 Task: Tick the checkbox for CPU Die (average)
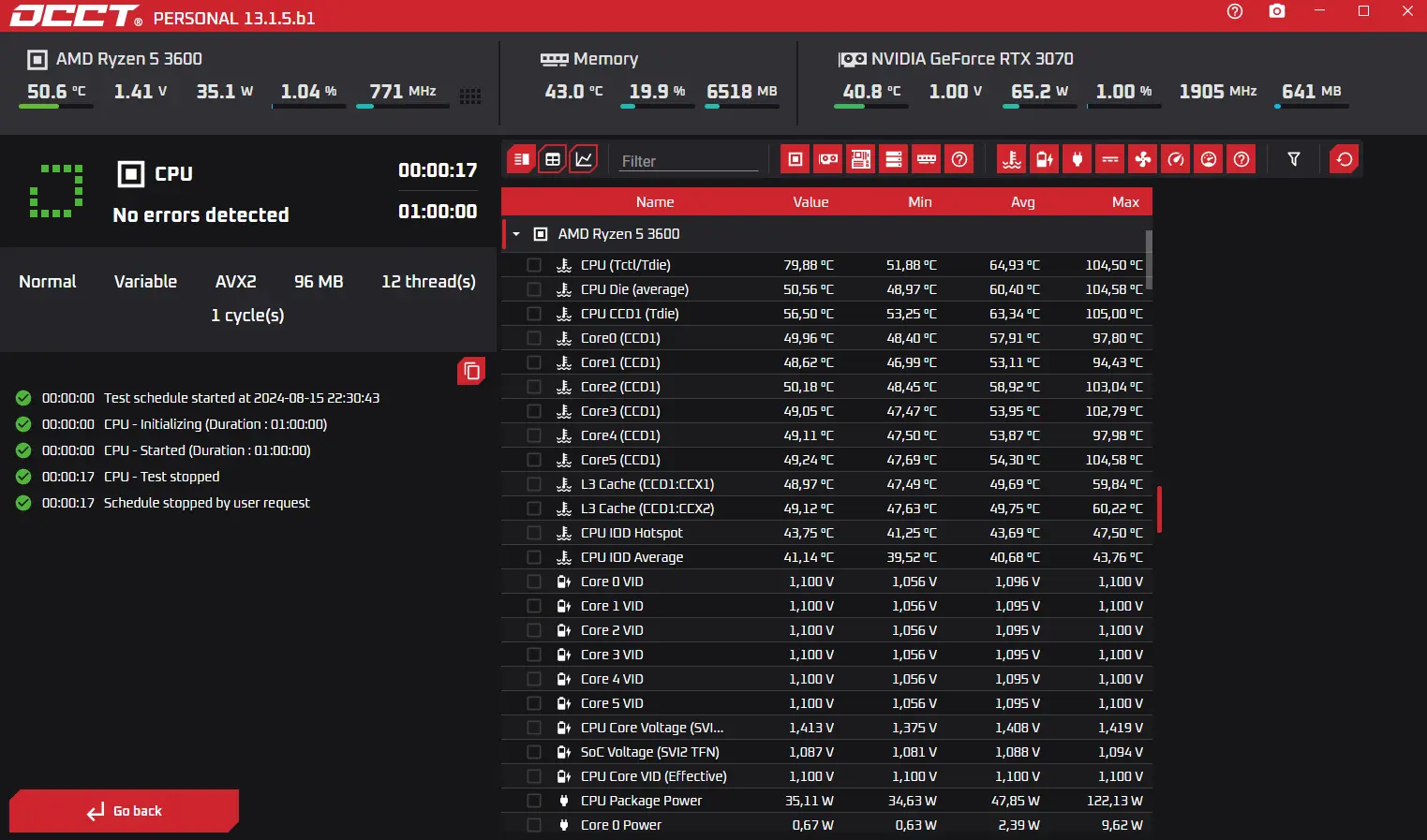[534, 289]
